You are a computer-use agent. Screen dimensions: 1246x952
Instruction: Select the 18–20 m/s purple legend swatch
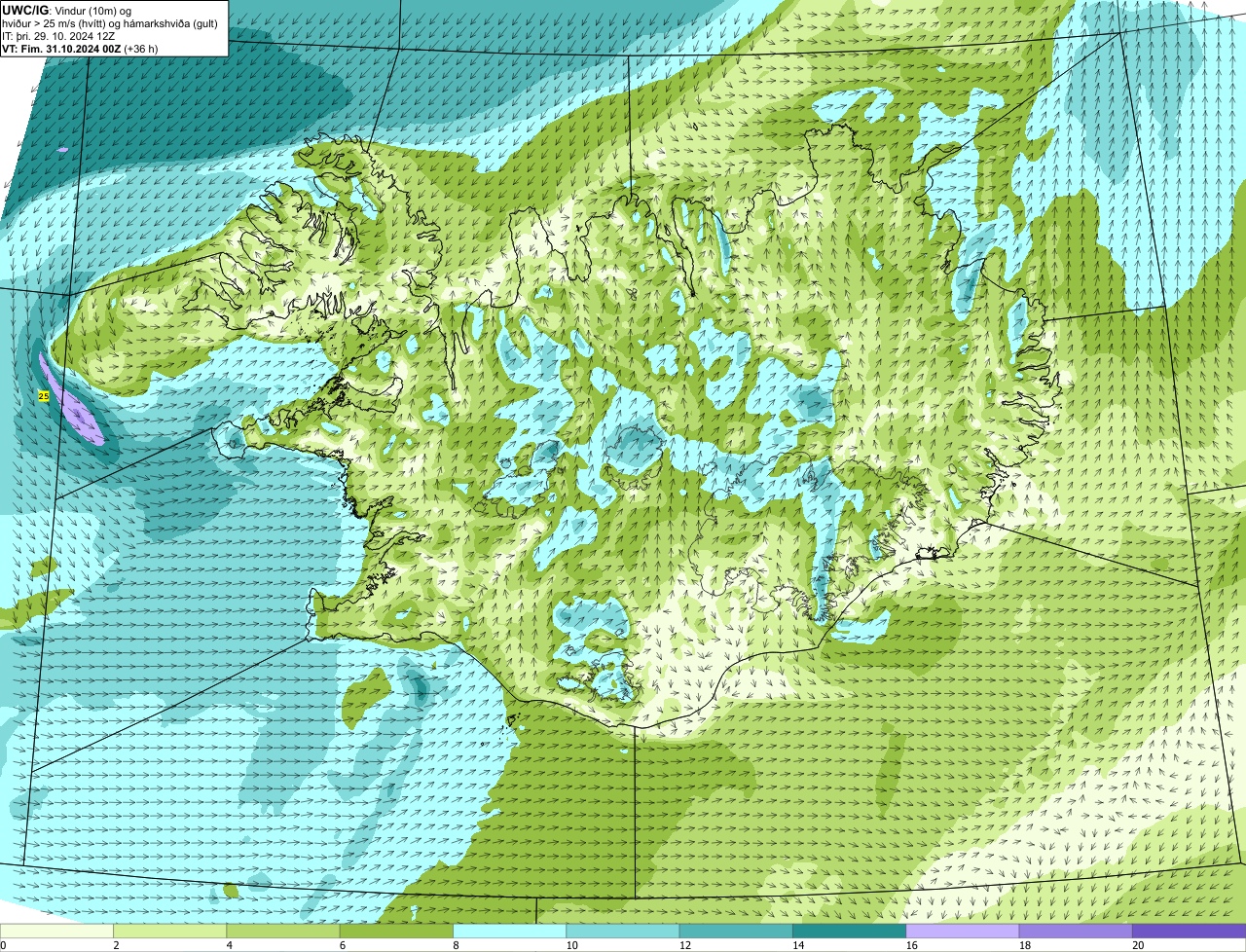pyautogui.click(x=1076, y=932)
